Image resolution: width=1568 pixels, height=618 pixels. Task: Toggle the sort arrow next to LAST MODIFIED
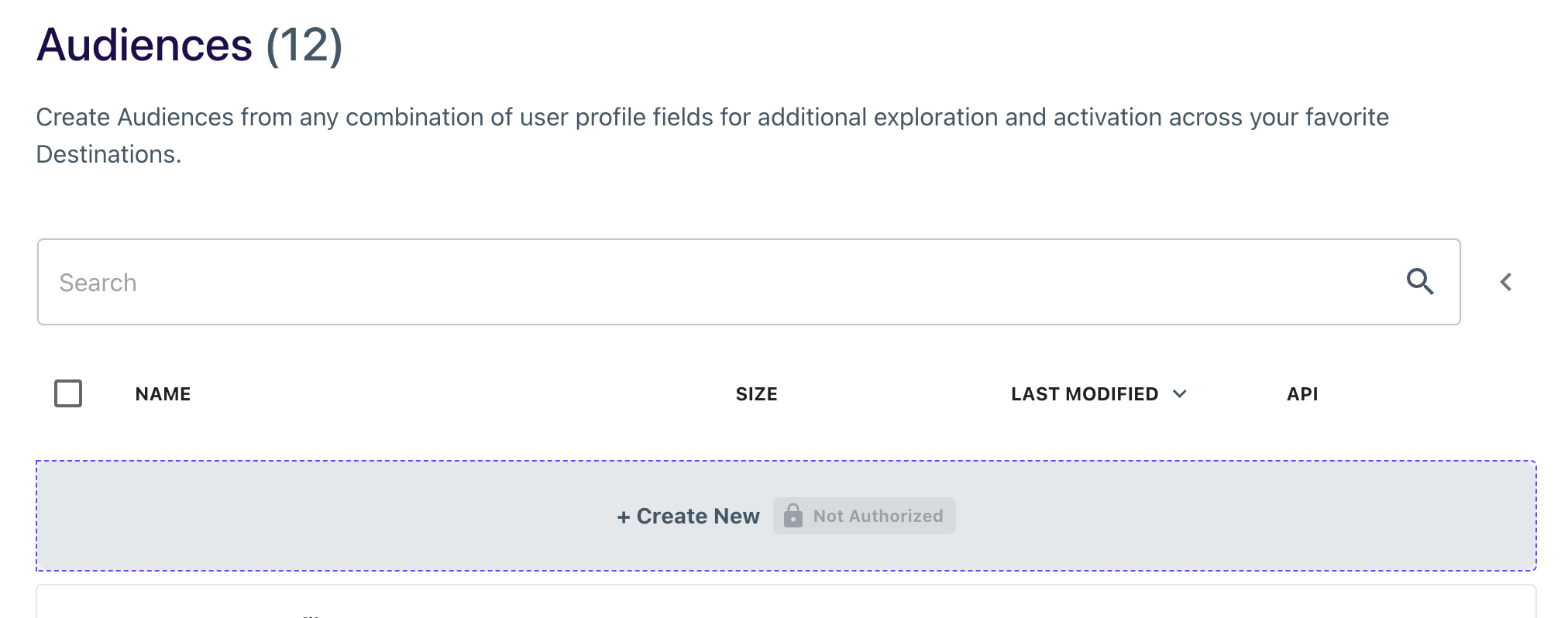click(1180, 394)
